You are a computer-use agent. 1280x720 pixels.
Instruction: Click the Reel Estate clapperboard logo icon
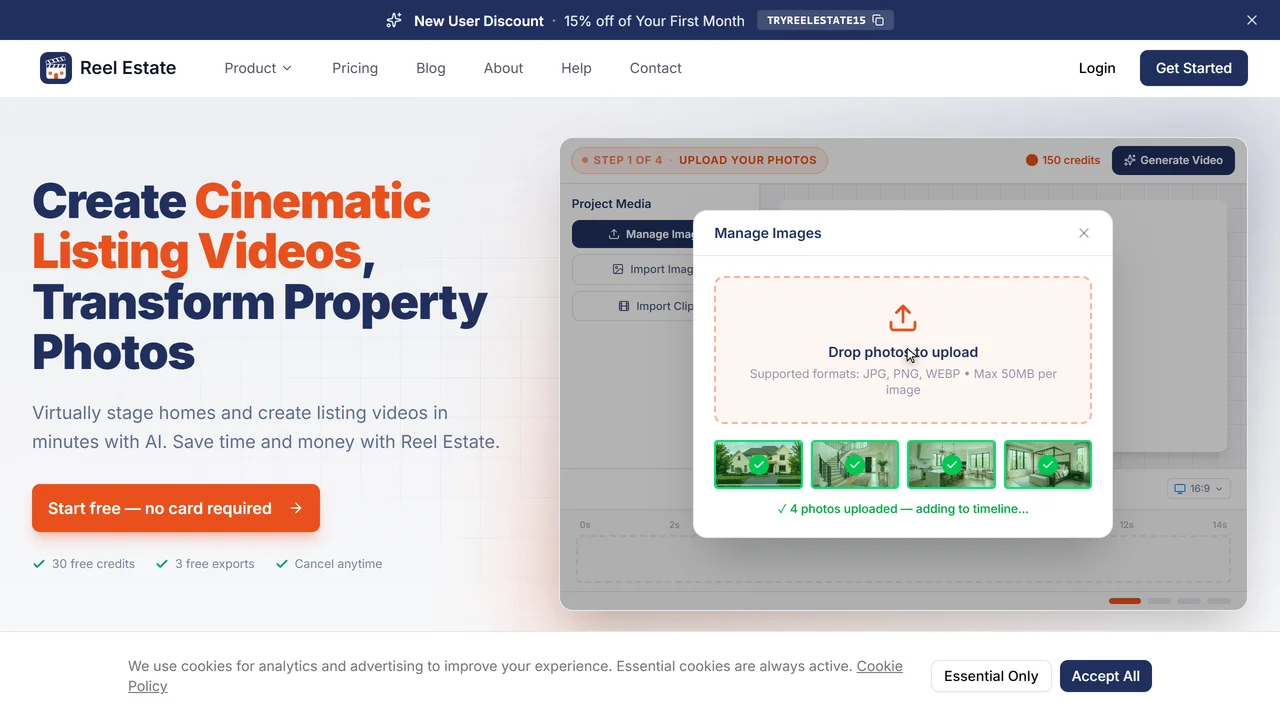(56, 68)
